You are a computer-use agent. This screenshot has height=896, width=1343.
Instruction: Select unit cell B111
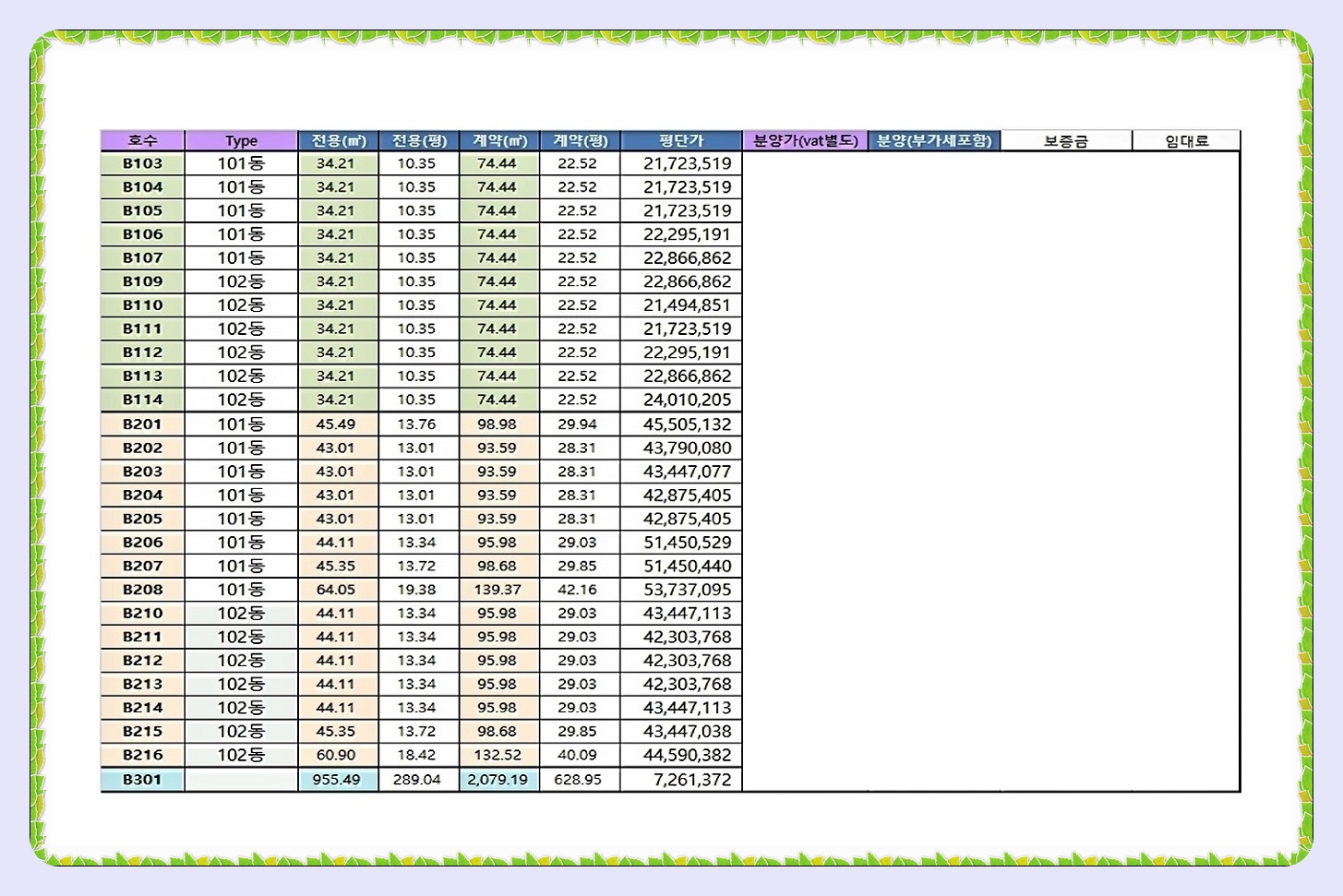point(142,329)
